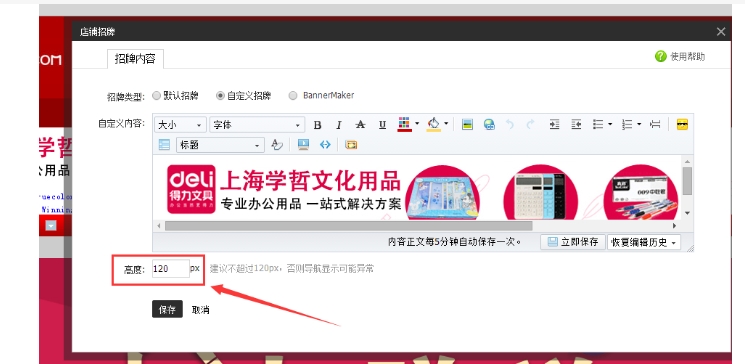Click the stationery set product image in banner
This screenshot has height=364, width=745.
442,192
